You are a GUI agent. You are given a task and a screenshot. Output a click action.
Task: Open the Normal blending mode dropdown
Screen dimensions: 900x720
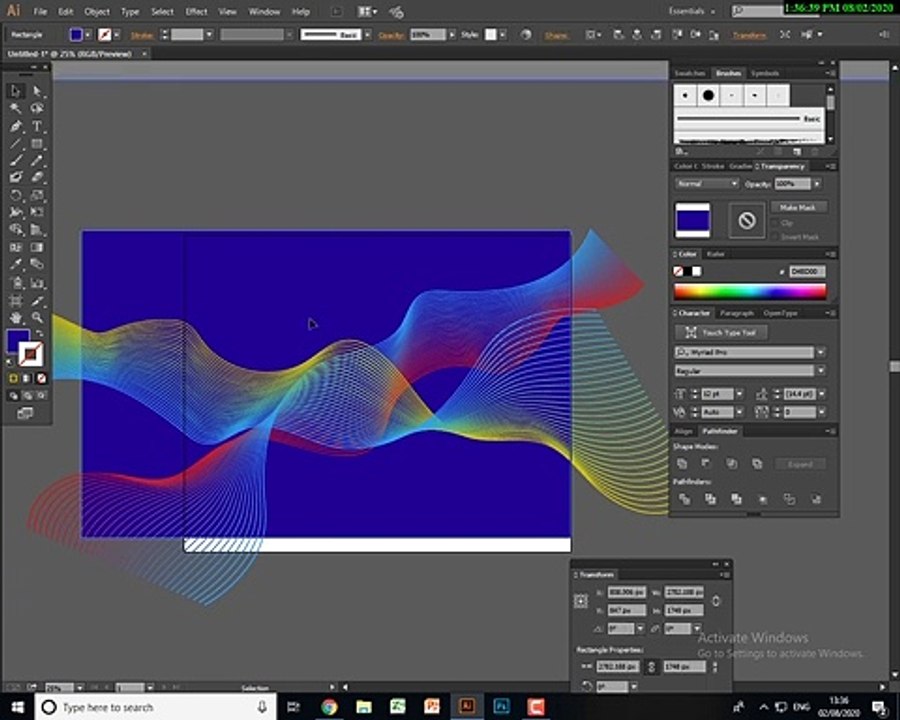pos(707,184)
